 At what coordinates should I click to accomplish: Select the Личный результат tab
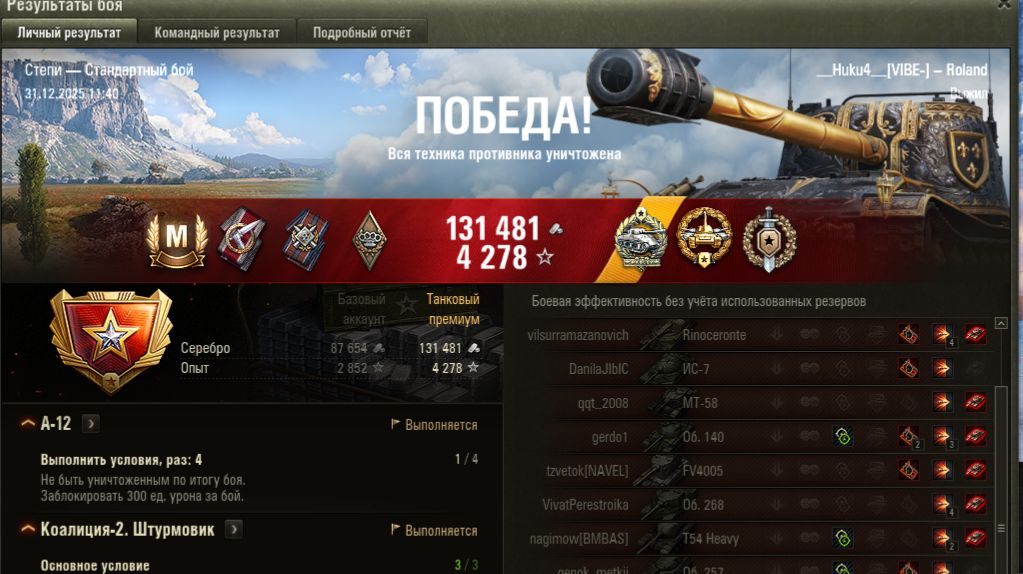pos(69,33)
